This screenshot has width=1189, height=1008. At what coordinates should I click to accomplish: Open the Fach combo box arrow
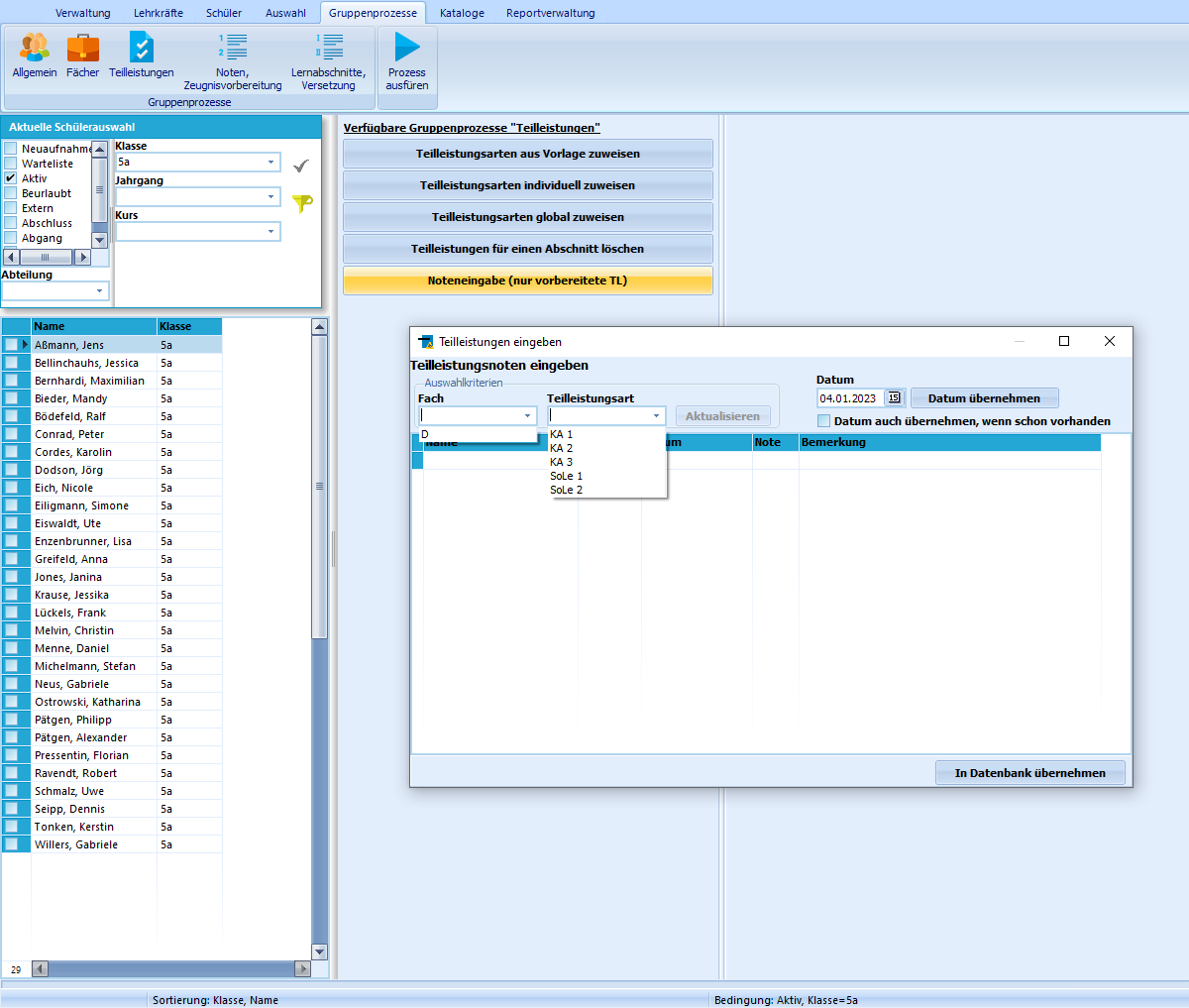coord(527,416)
